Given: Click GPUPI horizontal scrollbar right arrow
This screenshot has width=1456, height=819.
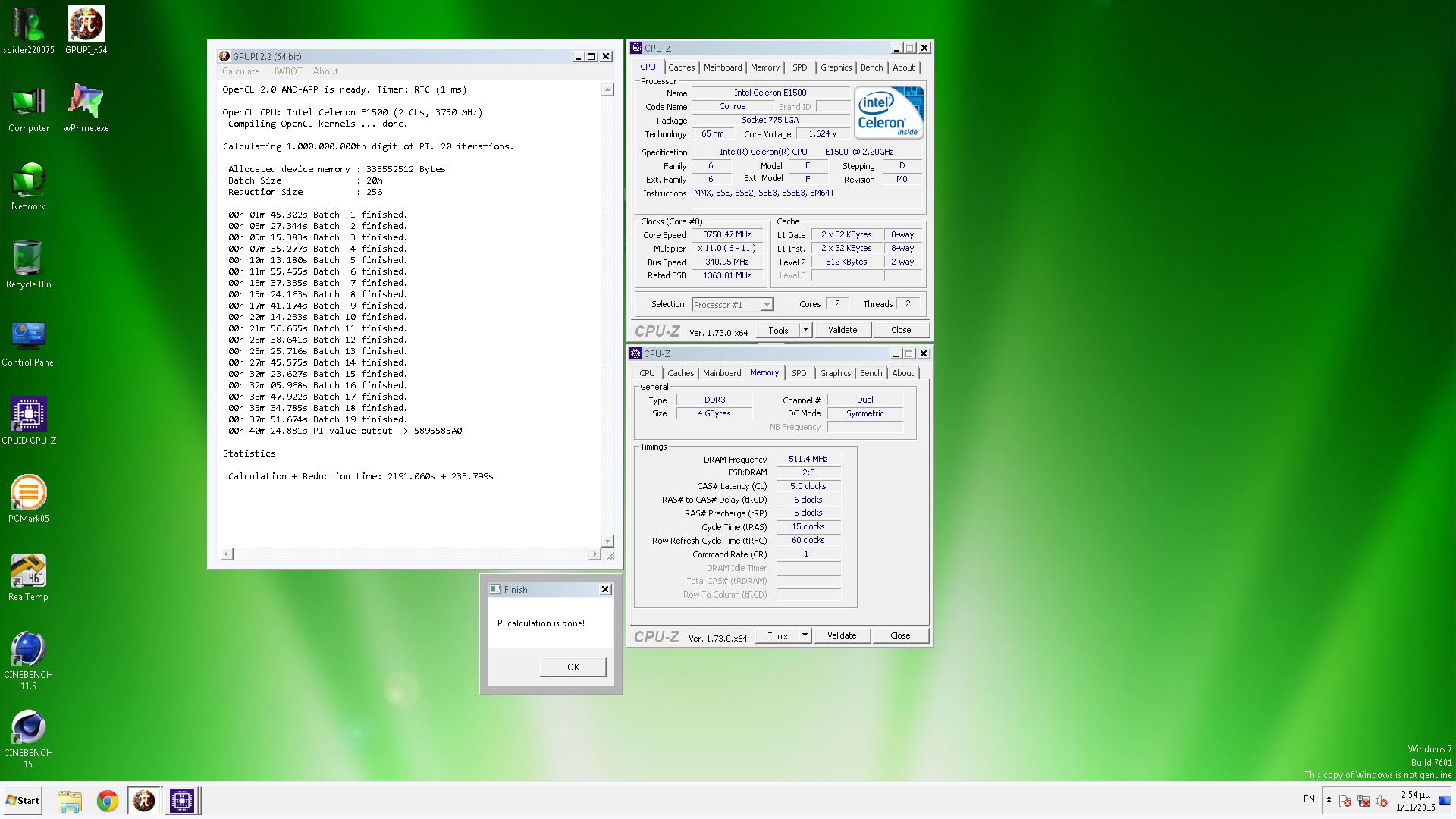Looking at the screenshot, I should [595, 554].
